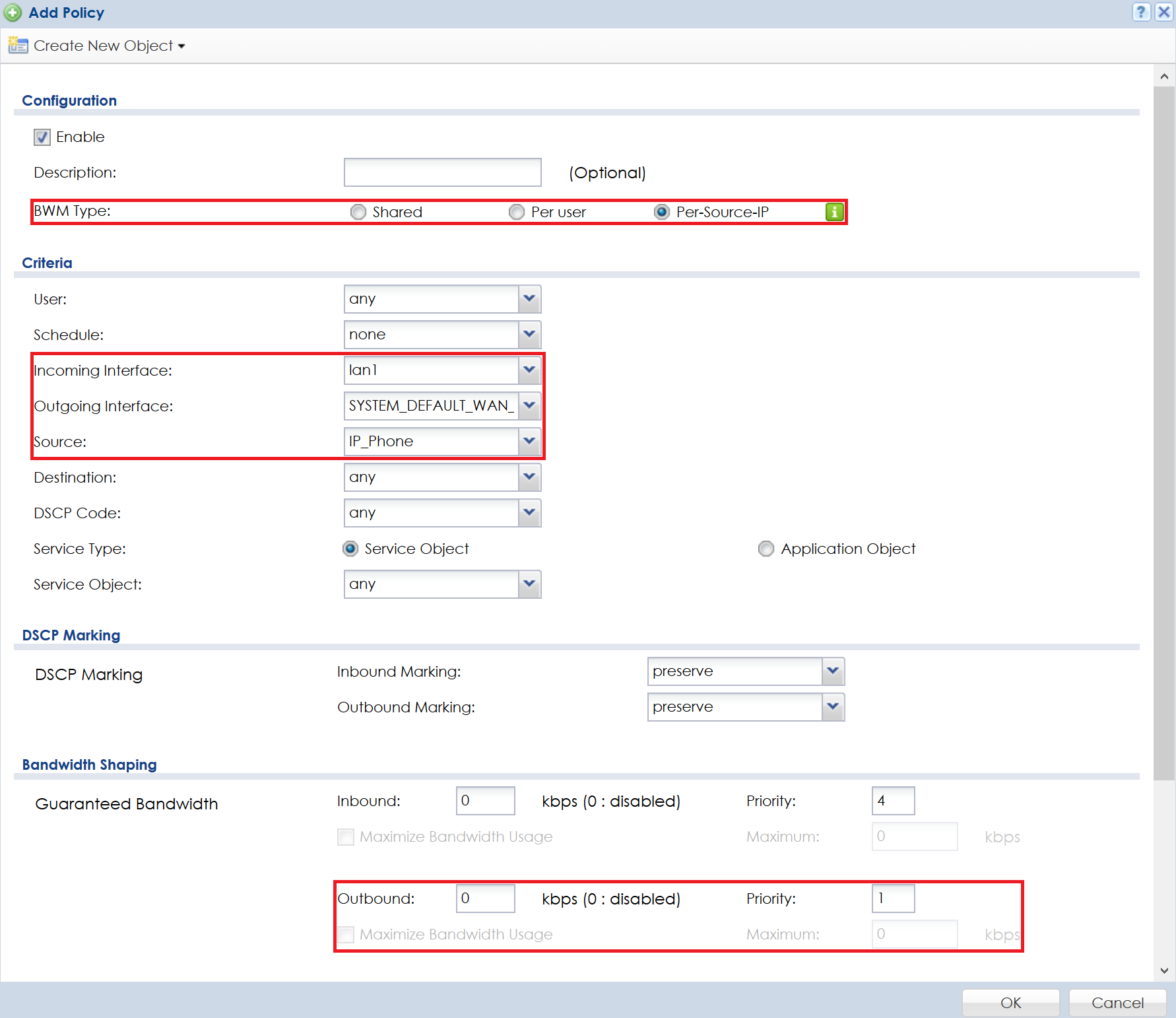
Task: Click the Description text field
Action: tap(442, 172)
